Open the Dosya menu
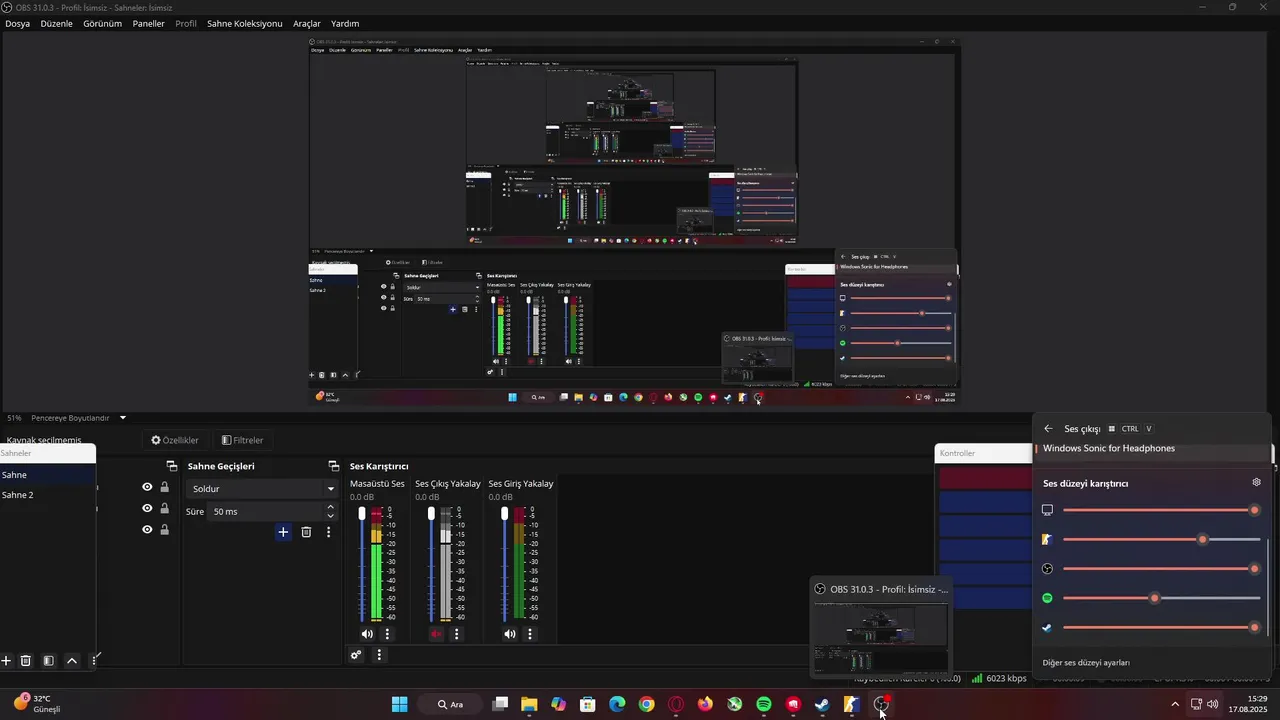 pos(17,23)
